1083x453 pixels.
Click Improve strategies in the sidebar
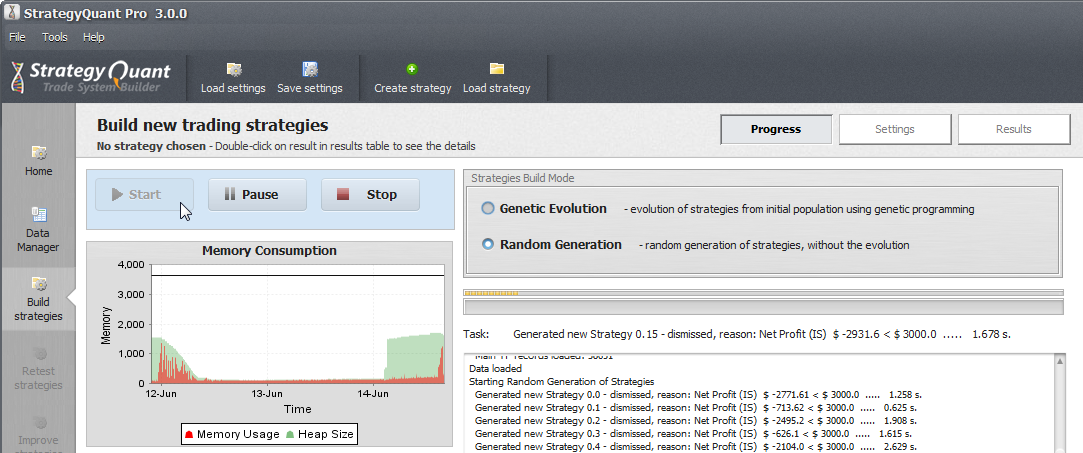(x=39, y=434)
